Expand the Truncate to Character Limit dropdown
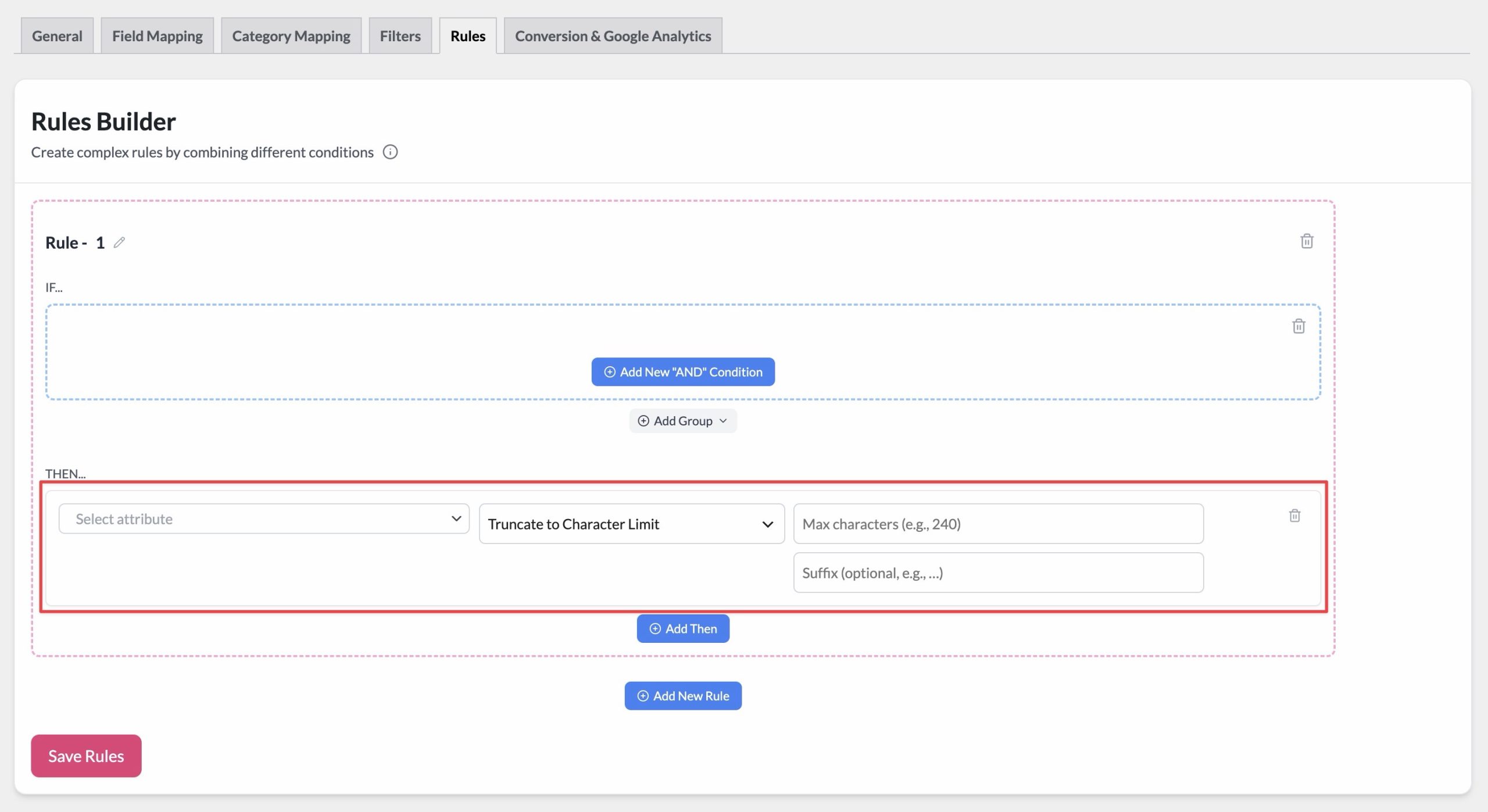1488x812 pixels. [x=632, y=524]
